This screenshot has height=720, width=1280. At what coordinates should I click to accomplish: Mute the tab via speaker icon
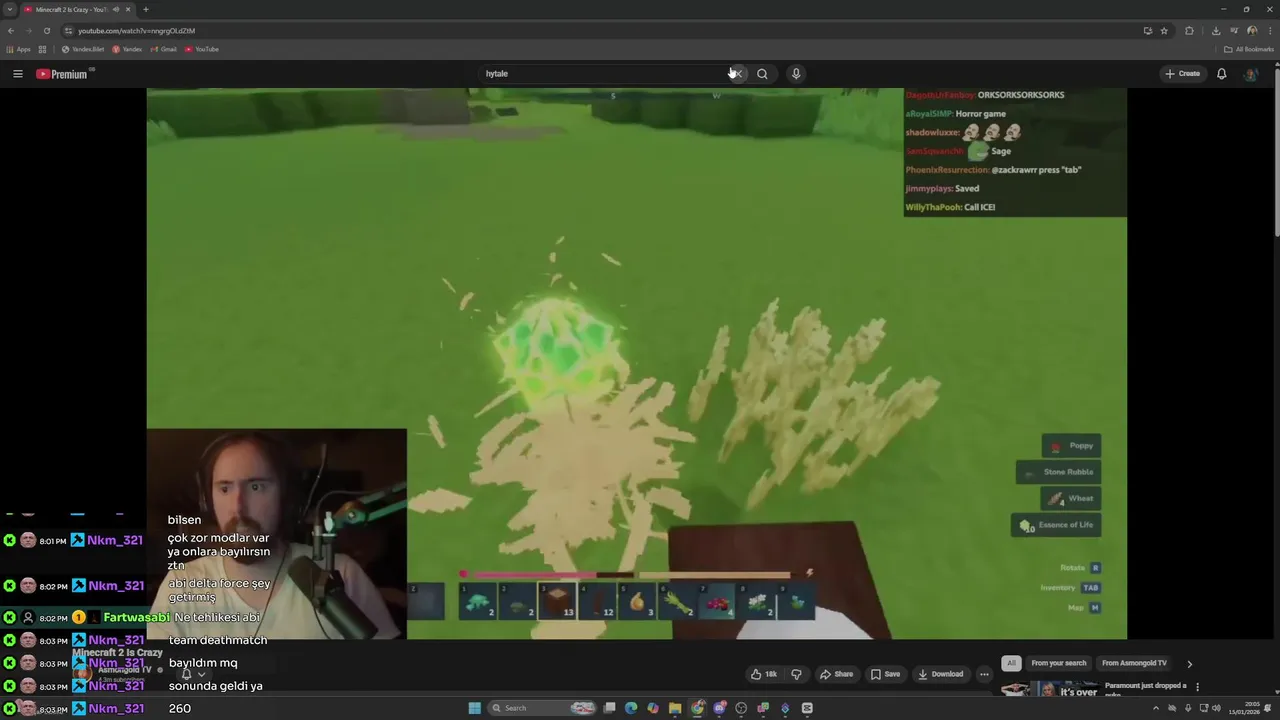(x=116, y=9)
